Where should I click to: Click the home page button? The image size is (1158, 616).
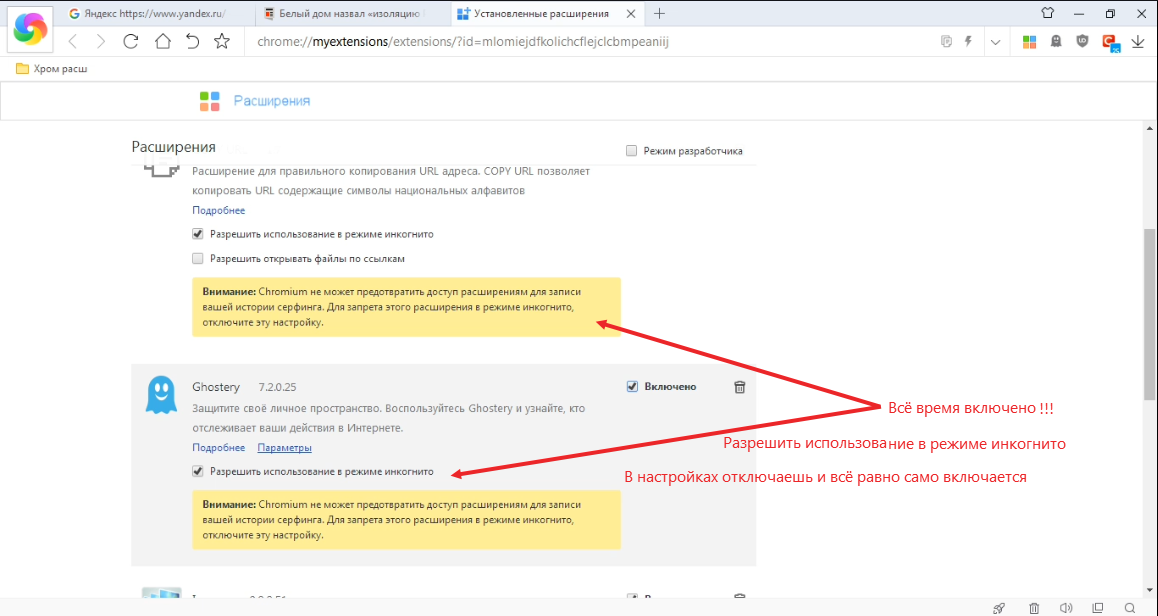[162, 42]
